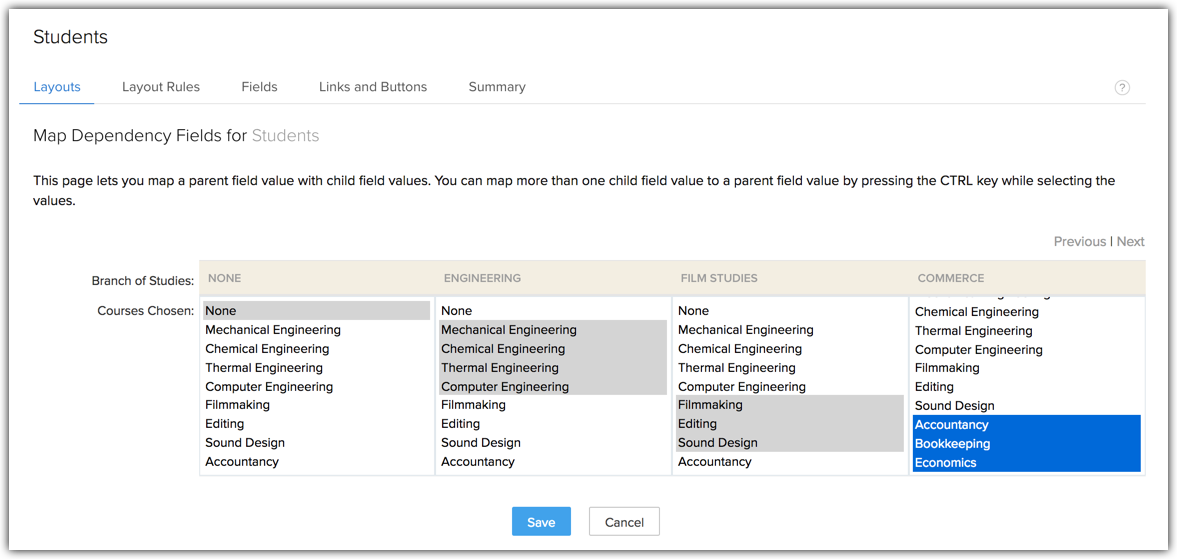The width and height of the screenshot is (1177, 559).
Task: Click the Next link
Action: click(1131, 241)
